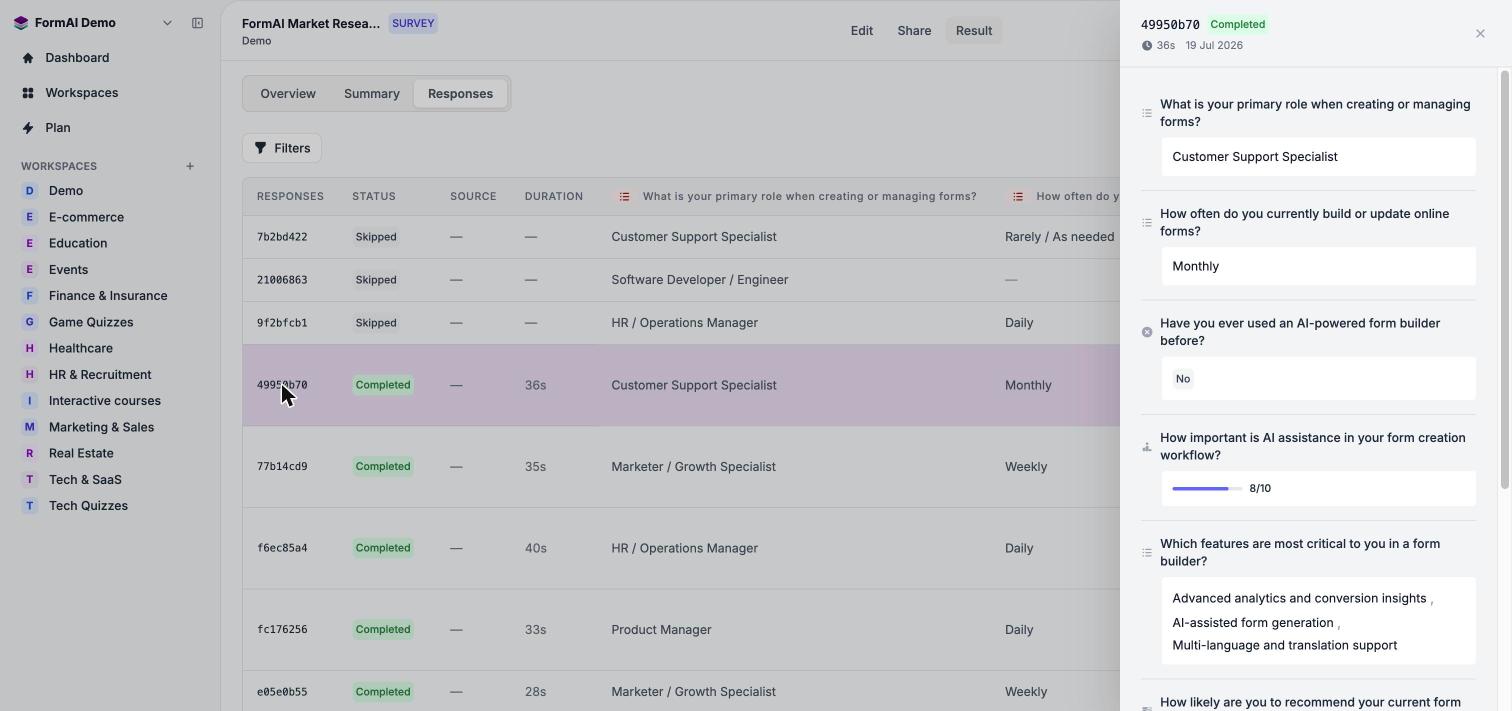Open Workspaces in the sidebar

click(x=81, y=93)
